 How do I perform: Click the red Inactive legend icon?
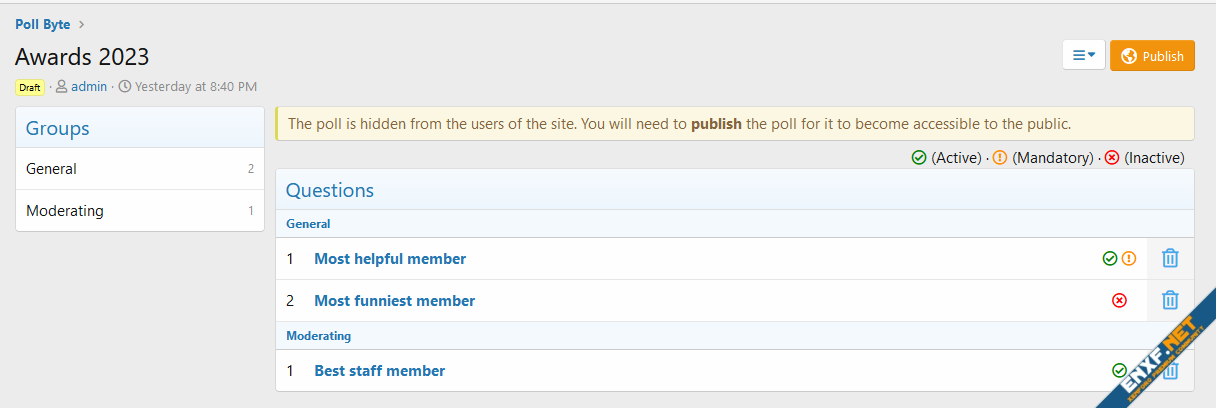click(x=1112, y=158)
